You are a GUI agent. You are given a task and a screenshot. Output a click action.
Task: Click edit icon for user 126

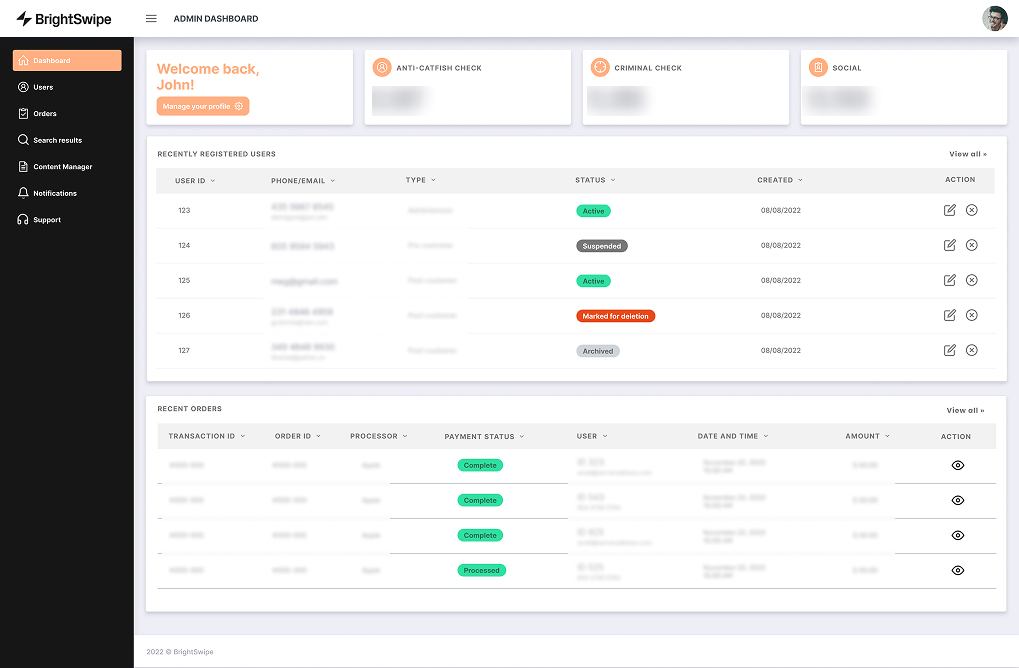click(950, 315)
